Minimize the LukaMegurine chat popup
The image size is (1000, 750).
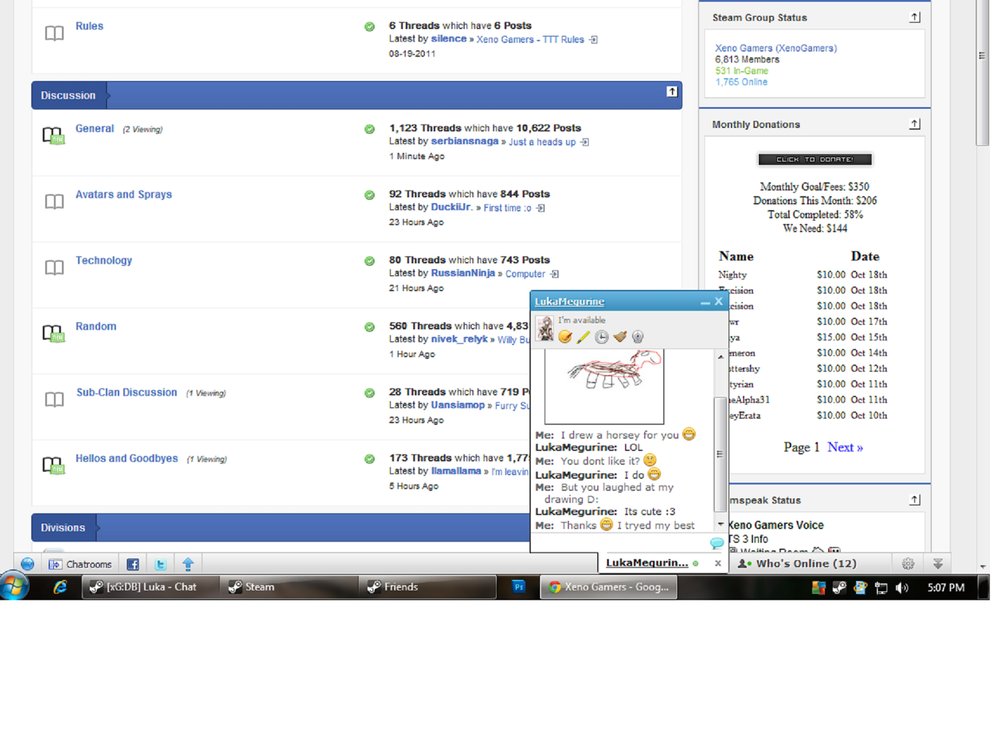(x=705, y=302)
